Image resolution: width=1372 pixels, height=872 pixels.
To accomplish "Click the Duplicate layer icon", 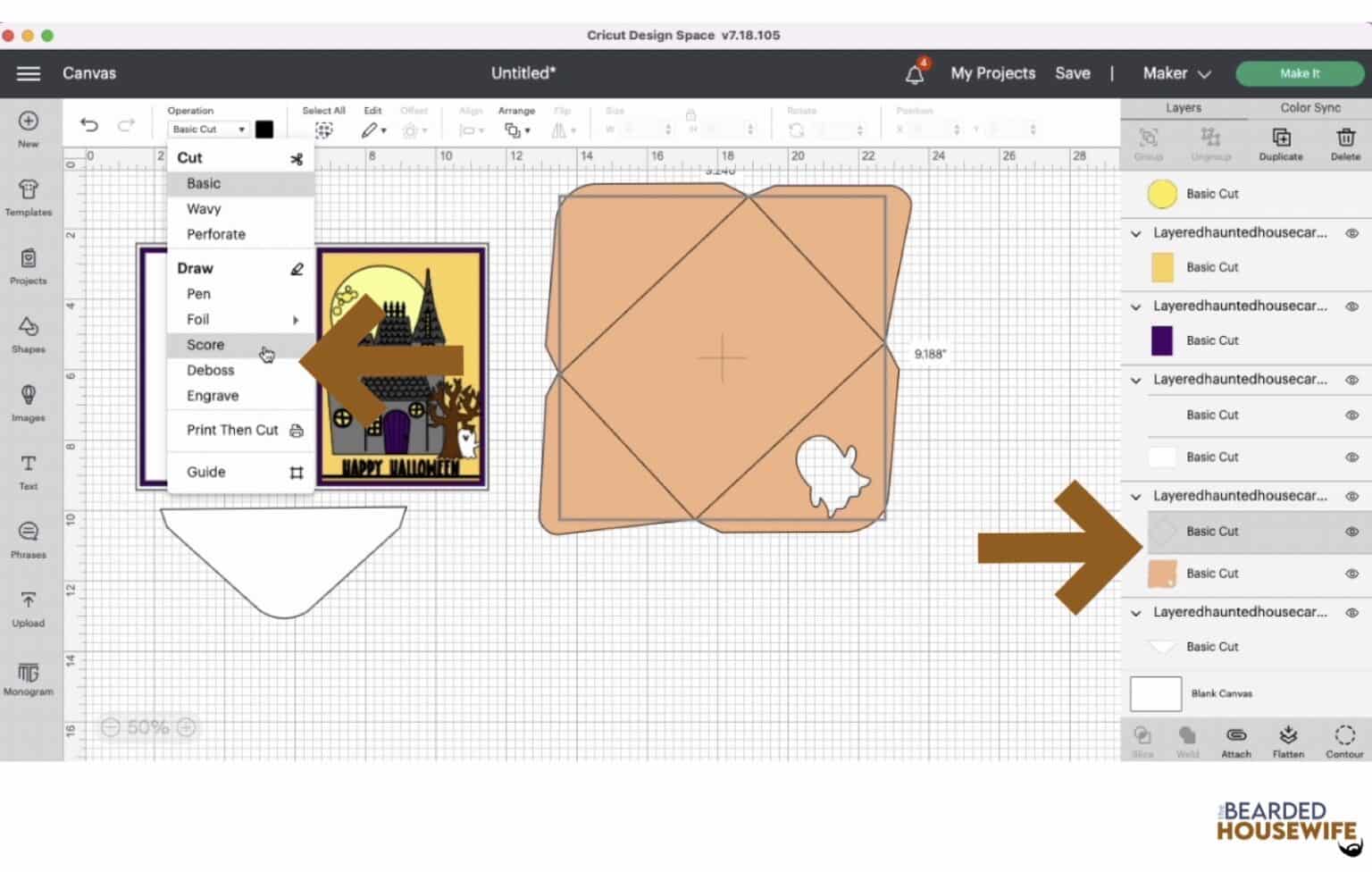I will point(1280,143).
